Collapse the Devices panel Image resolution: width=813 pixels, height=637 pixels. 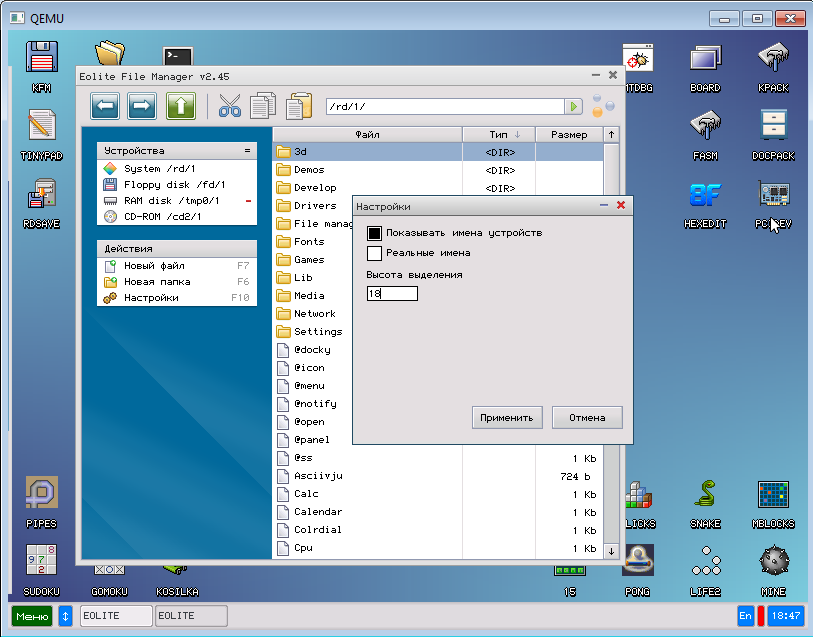(x=247, y=150)
